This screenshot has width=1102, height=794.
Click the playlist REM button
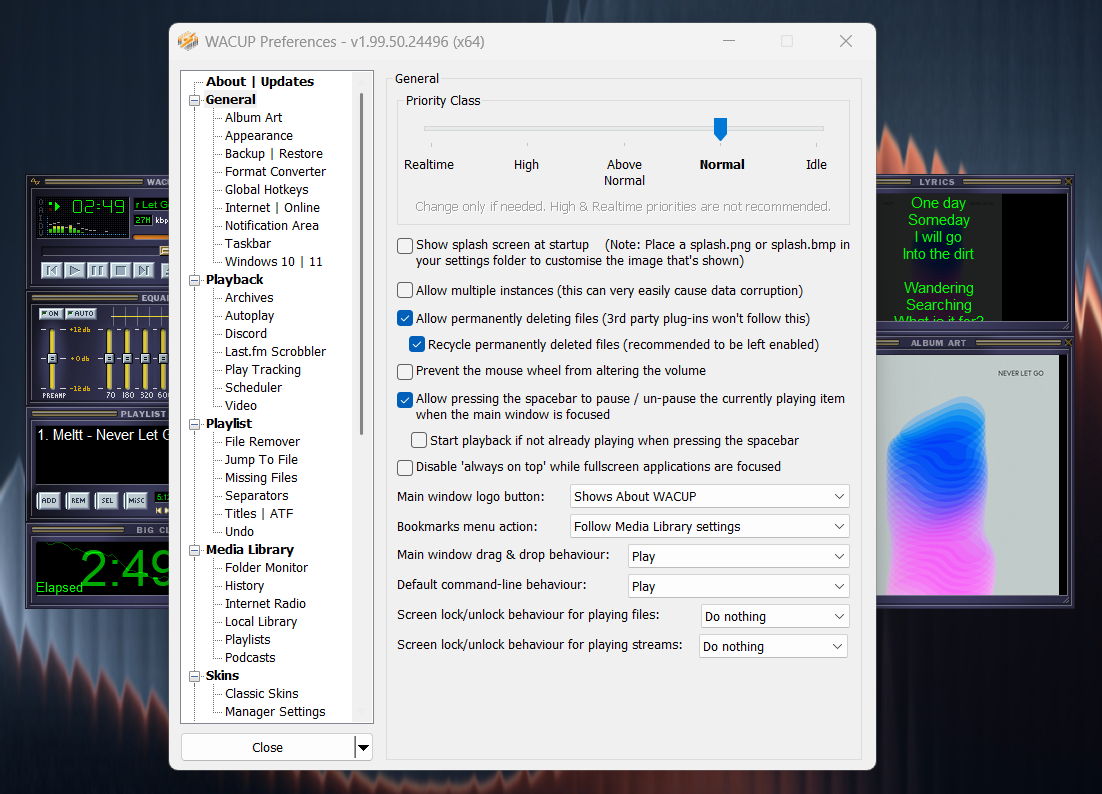pyautogui.click(x=78, y=500)
